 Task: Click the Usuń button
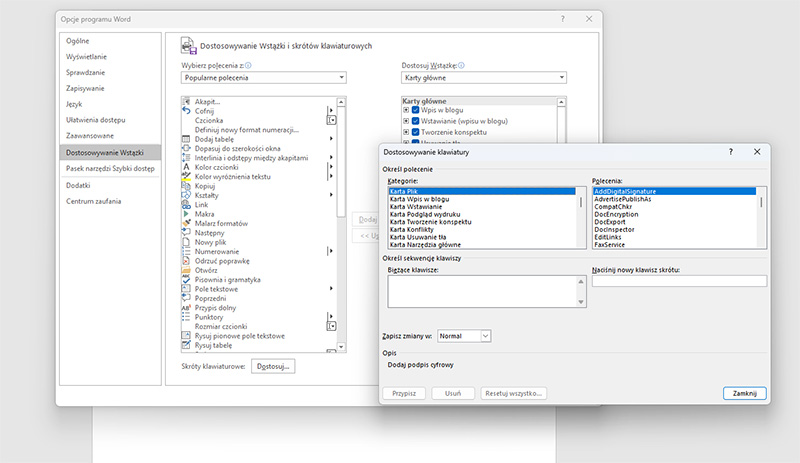coord(453,394)
